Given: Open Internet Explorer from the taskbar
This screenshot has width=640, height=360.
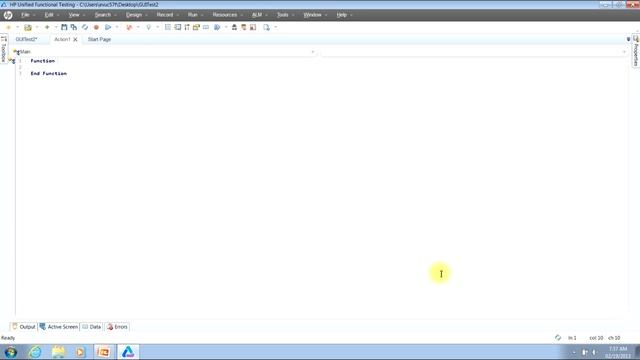Looking at the screenshot, I should [x=35, y=352].
